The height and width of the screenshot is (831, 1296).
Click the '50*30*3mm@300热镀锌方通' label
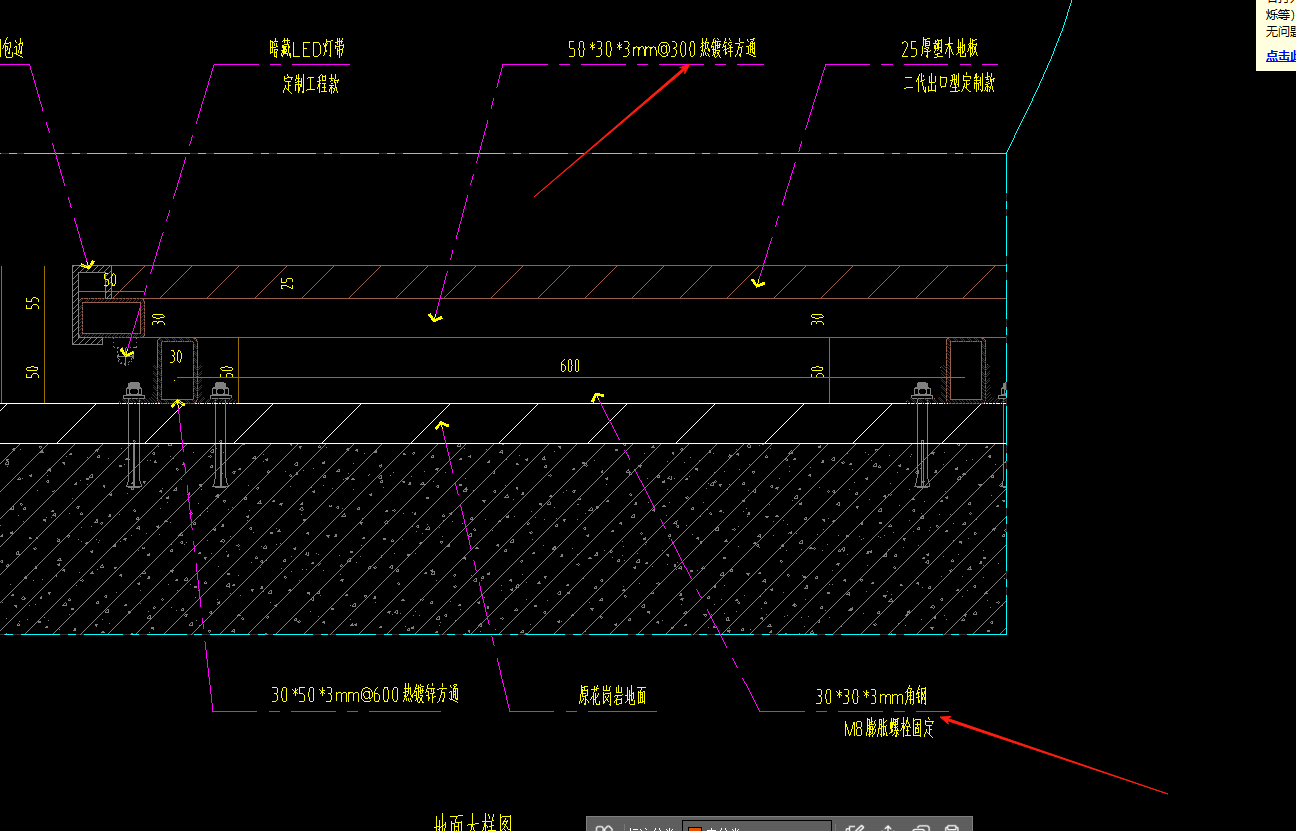[662, 48]
